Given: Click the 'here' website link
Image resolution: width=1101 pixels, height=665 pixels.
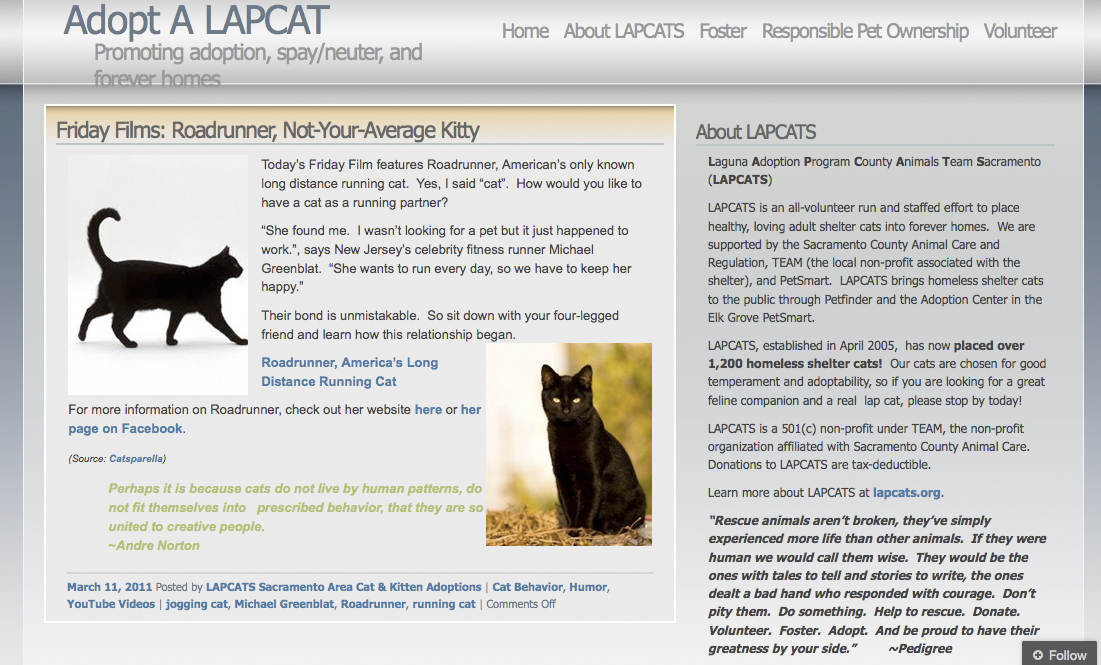Looking at the screenshot, I should (x=428, y=409).
